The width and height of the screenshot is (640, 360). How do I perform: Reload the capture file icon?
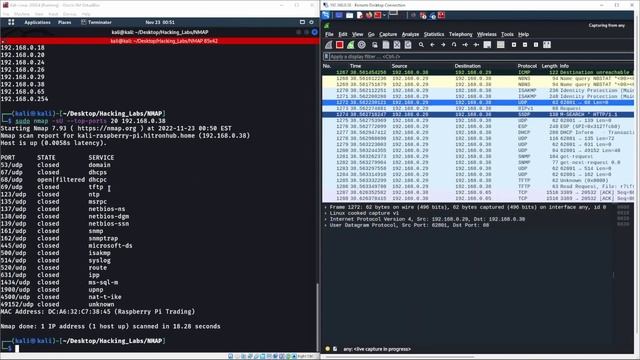408,45
